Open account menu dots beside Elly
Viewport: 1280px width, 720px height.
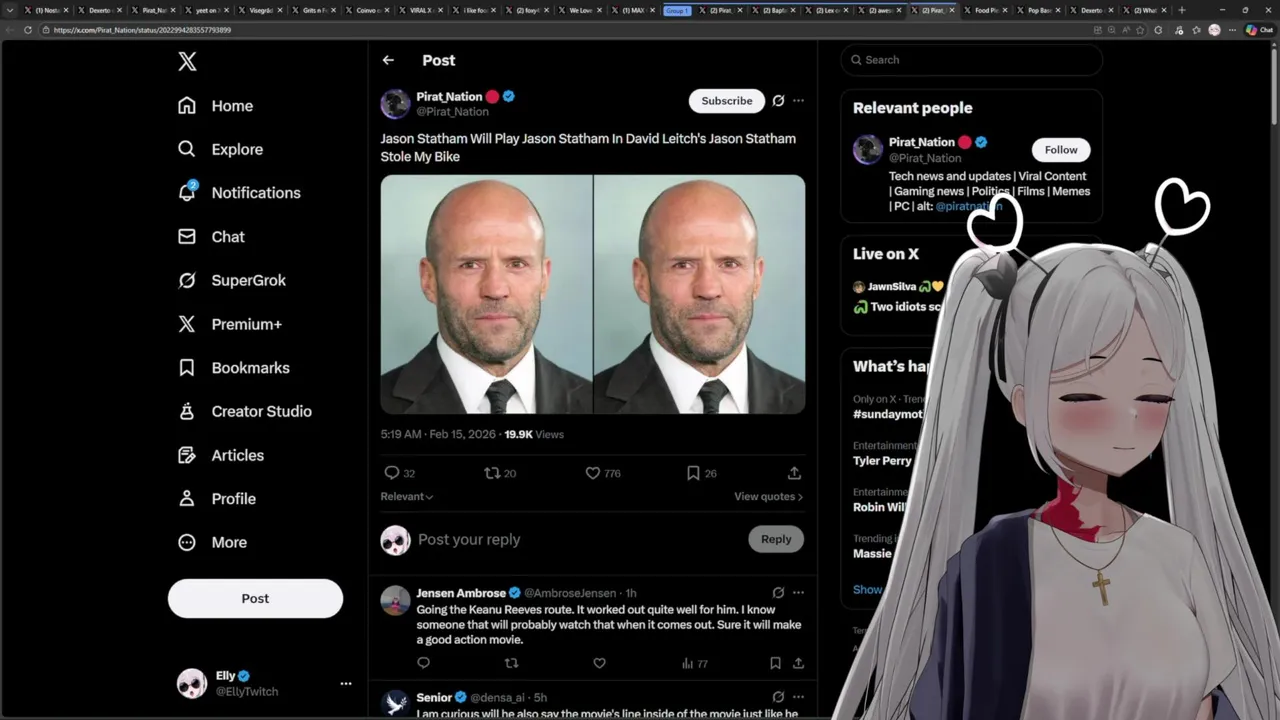click(346, 684)
